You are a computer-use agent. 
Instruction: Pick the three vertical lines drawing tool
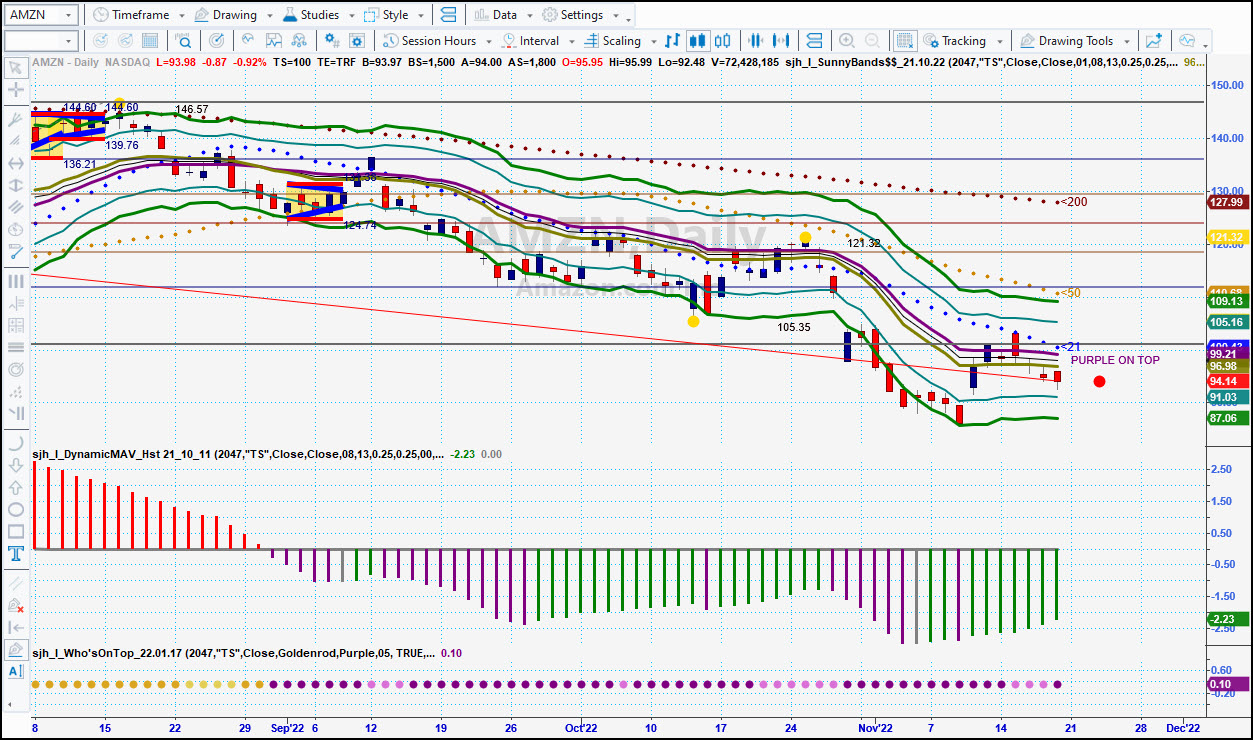(x=16, y=281)
